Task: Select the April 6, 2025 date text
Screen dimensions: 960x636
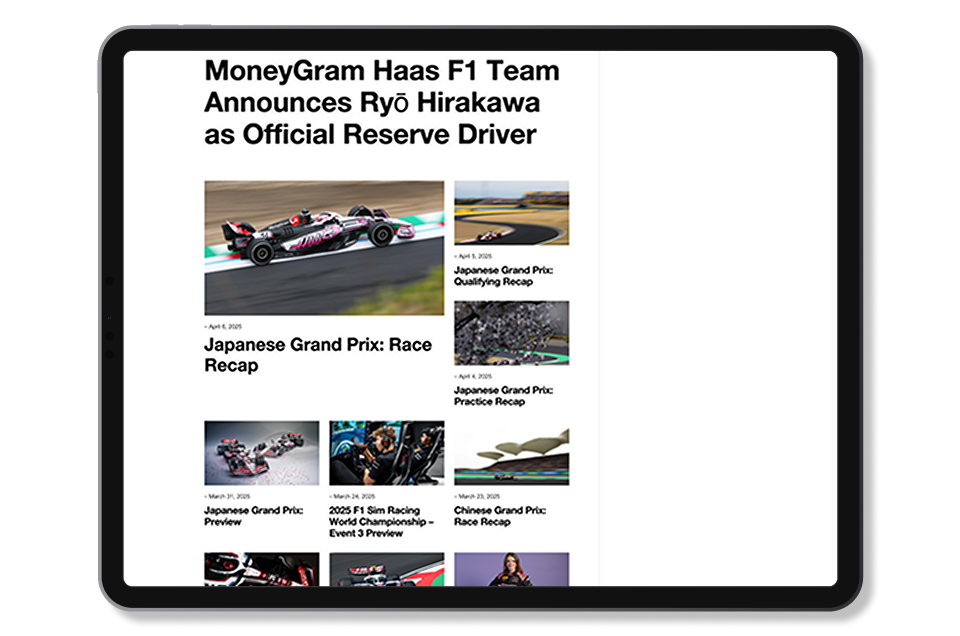Action: tap(223, 326)
